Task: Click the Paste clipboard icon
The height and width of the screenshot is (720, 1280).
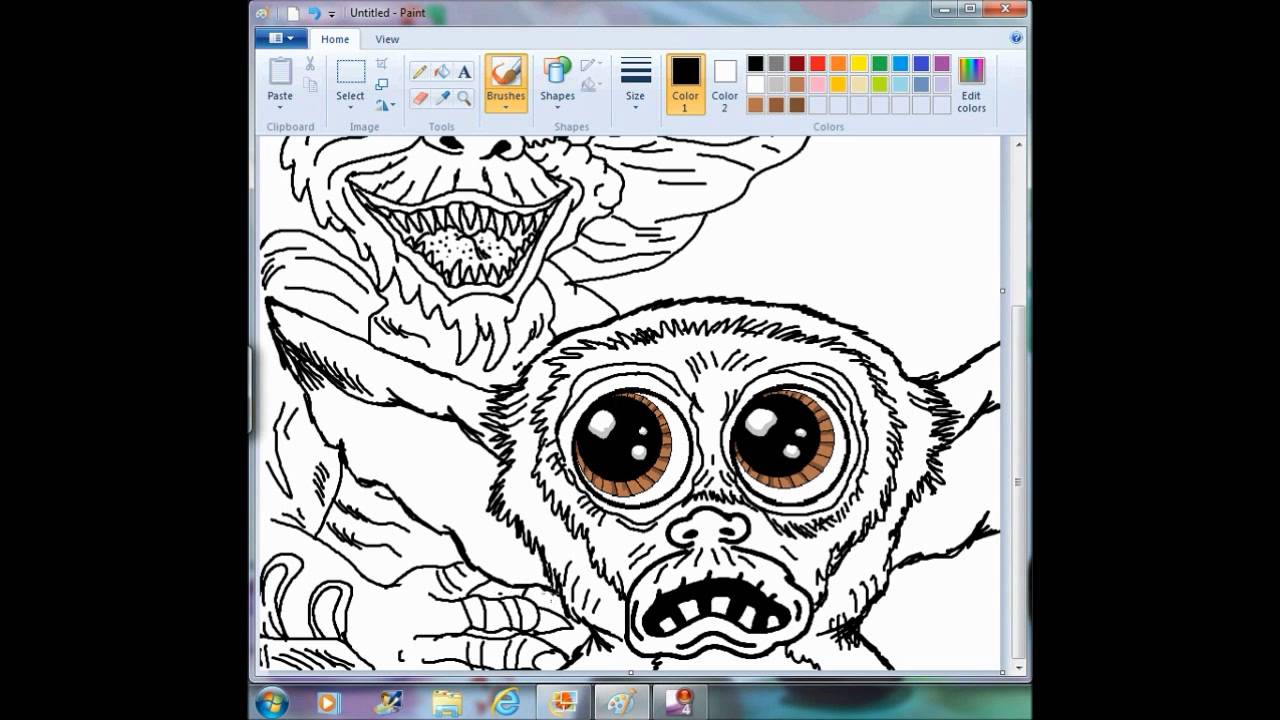Action: tap(280, 72)
